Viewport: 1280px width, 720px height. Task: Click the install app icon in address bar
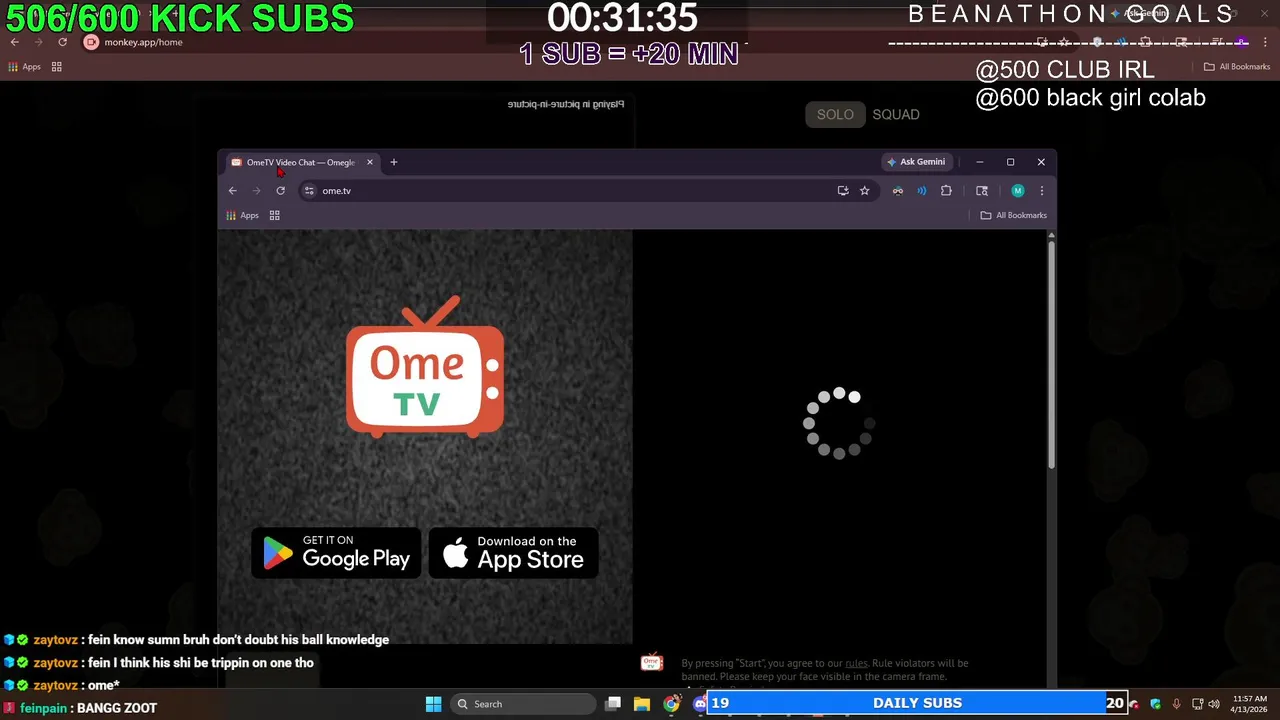pos(843,191)
